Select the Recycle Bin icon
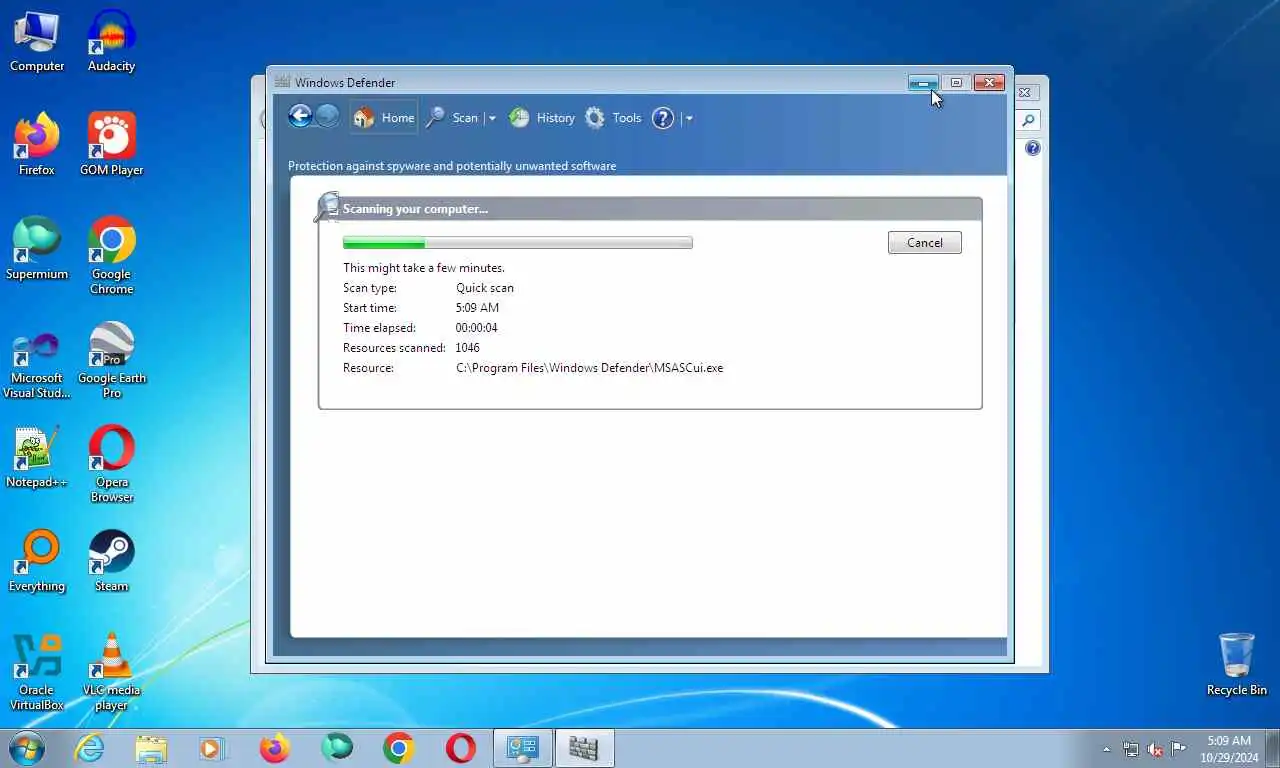The height and width of the screenshot is (768, 1280). 1237,664
